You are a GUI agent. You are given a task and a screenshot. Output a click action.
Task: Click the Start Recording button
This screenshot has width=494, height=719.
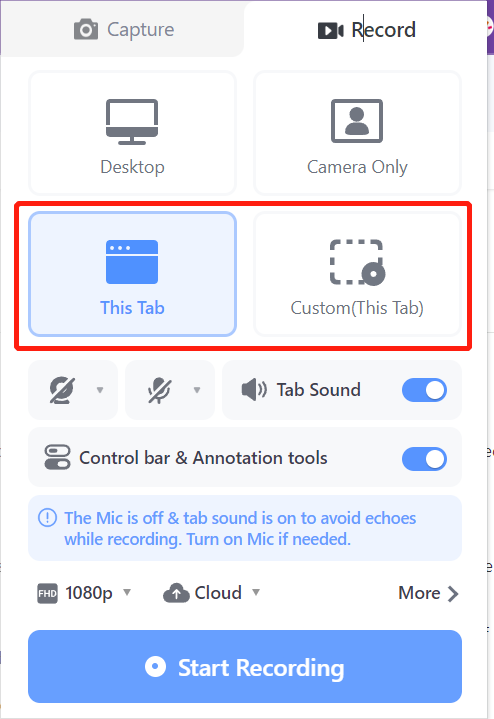coord(245,667)
